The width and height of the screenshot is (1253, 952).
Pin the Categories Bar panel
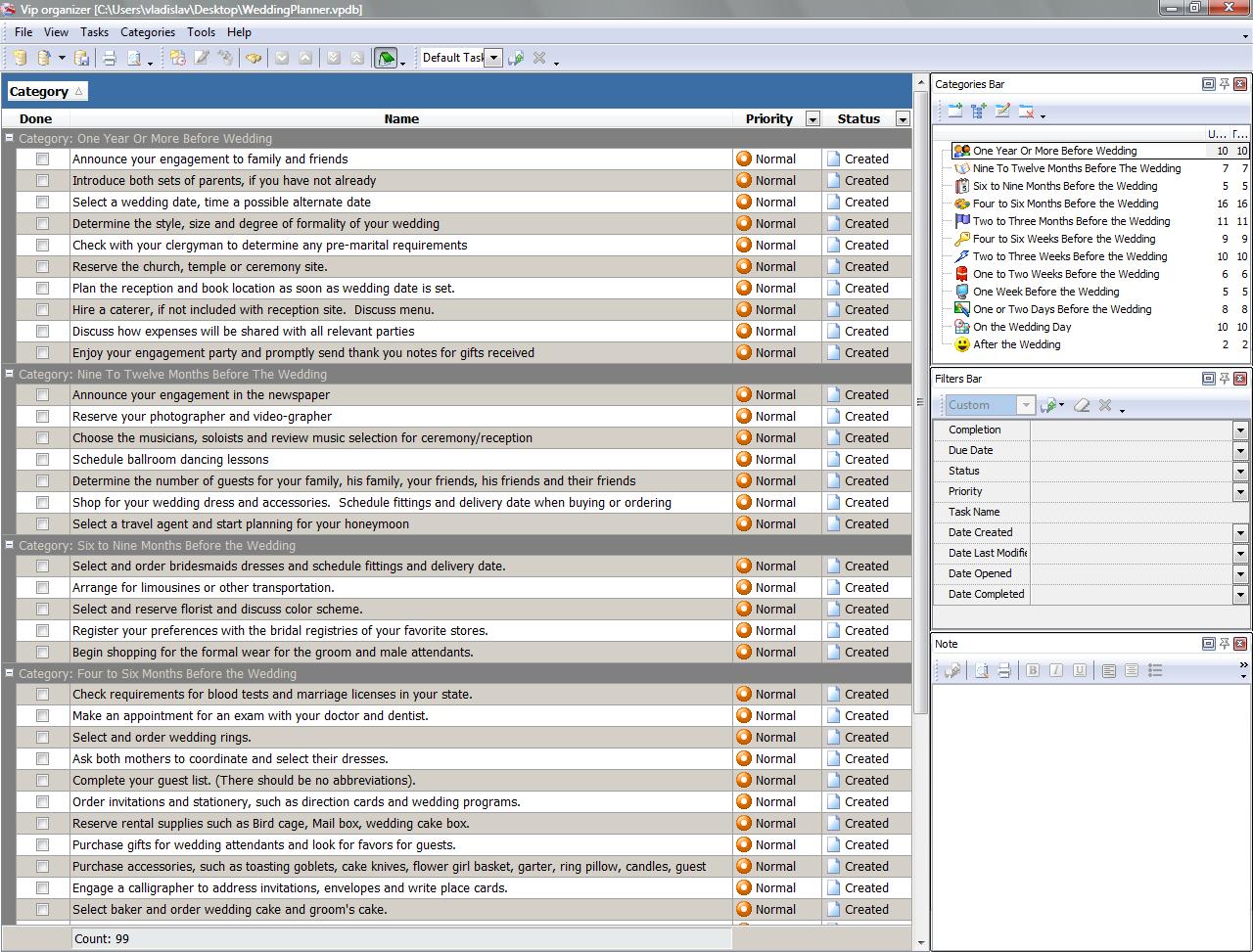click(x=1224, y=84)
